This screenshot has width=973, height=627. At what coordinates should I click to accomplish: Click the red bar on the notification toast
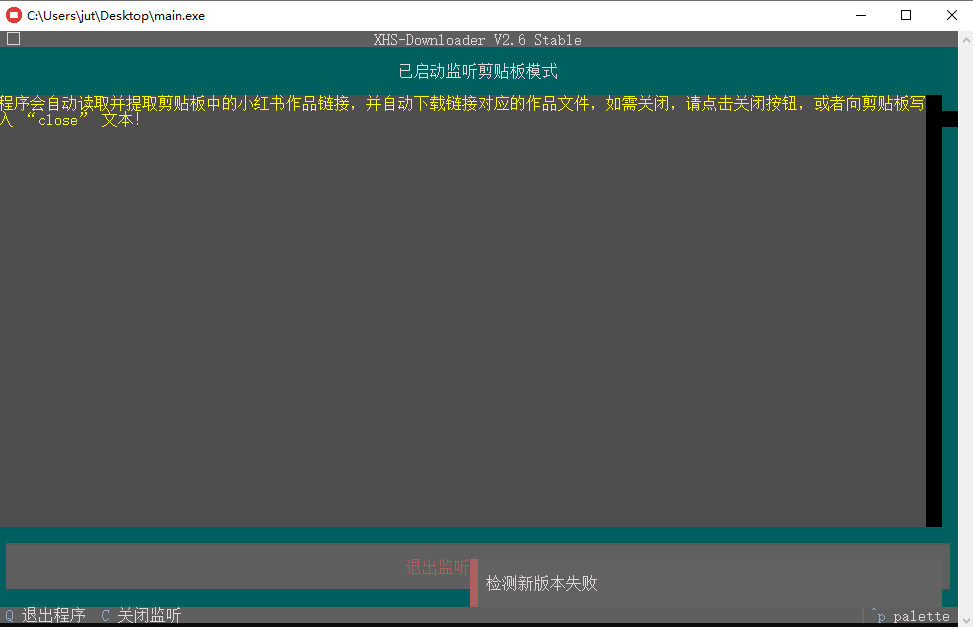point(474,583)
